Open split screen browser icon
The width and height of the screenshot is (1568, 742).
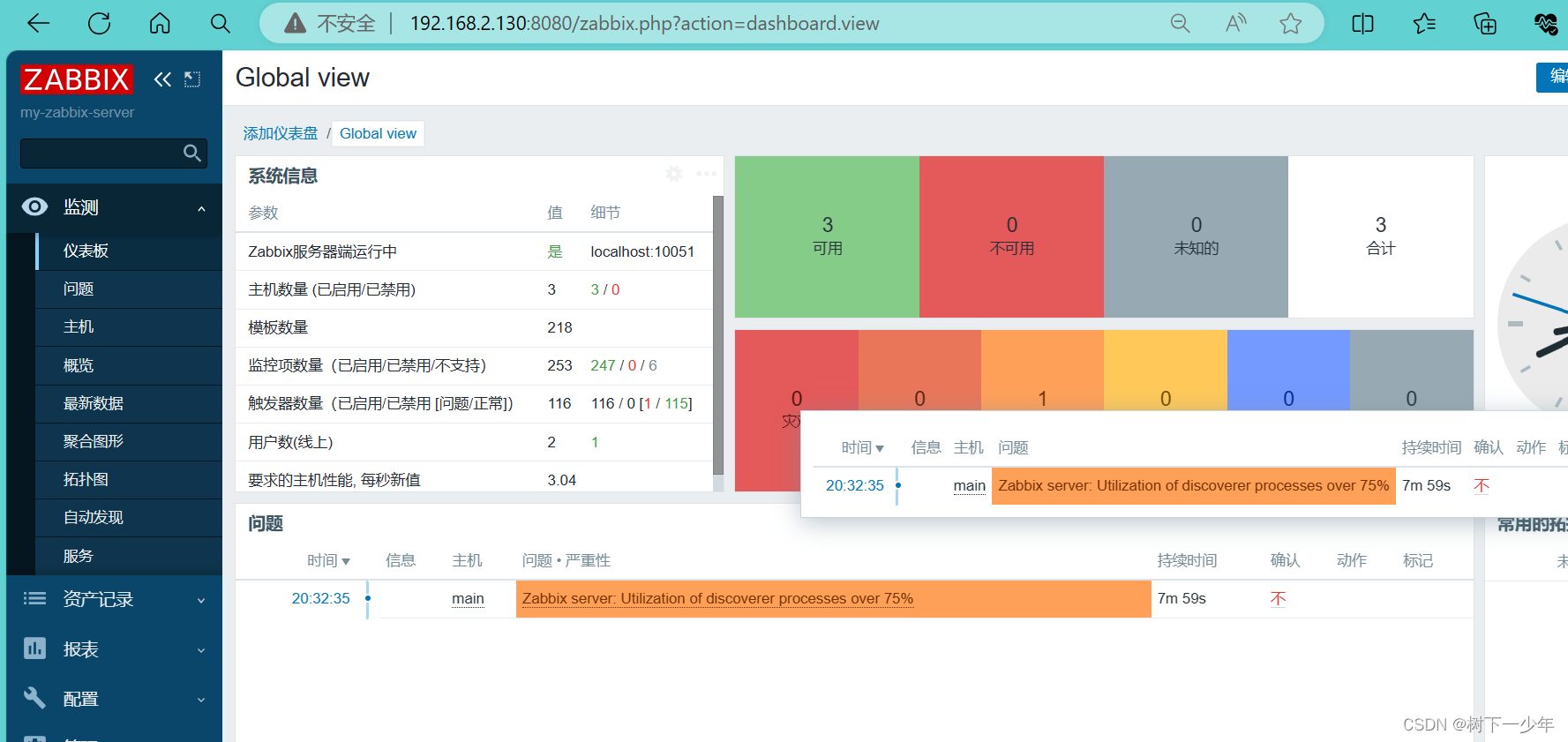[x=1362, y=24]
